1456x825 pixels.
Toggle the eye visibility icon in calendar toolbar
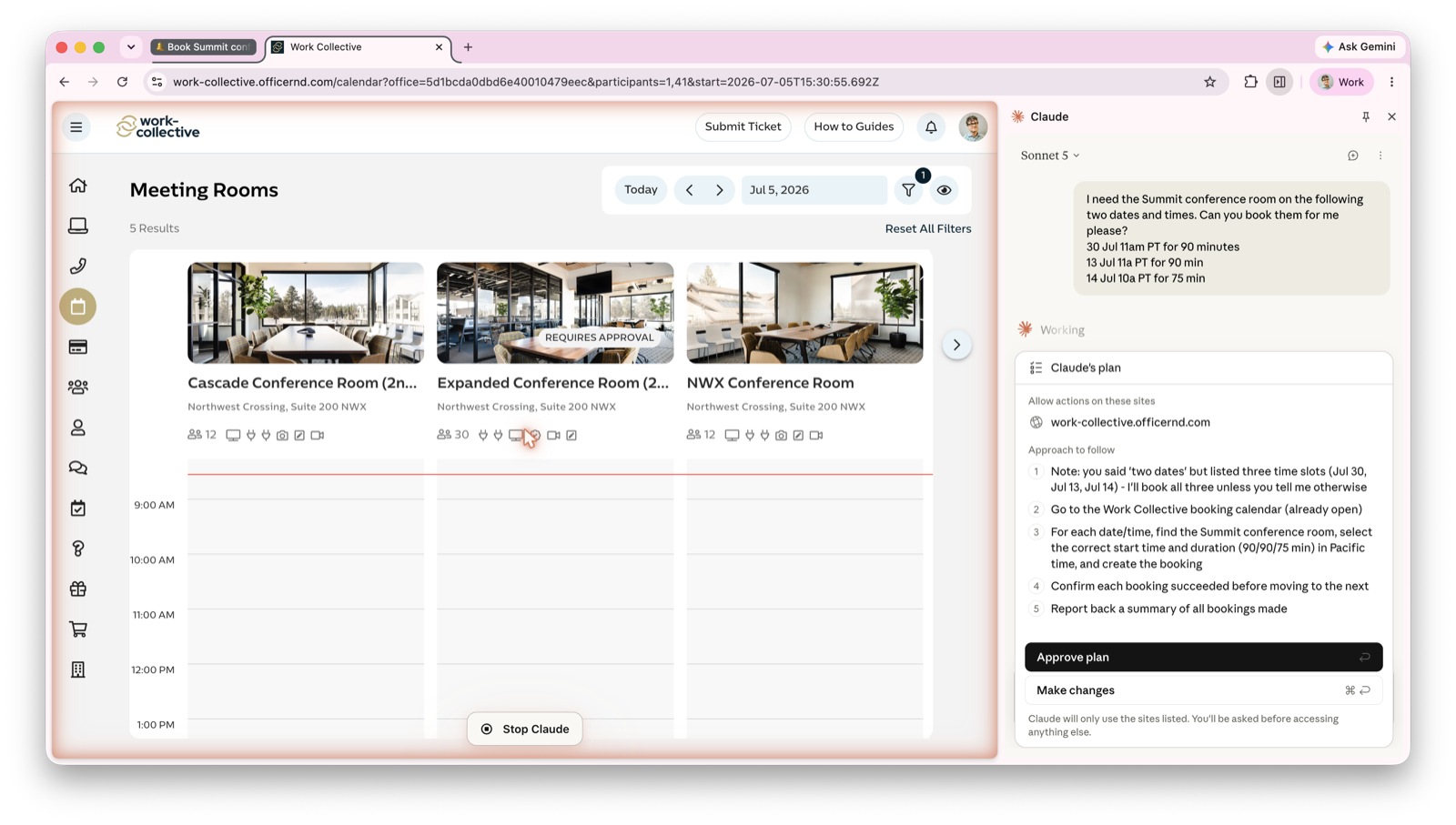[x=945, y=190]
